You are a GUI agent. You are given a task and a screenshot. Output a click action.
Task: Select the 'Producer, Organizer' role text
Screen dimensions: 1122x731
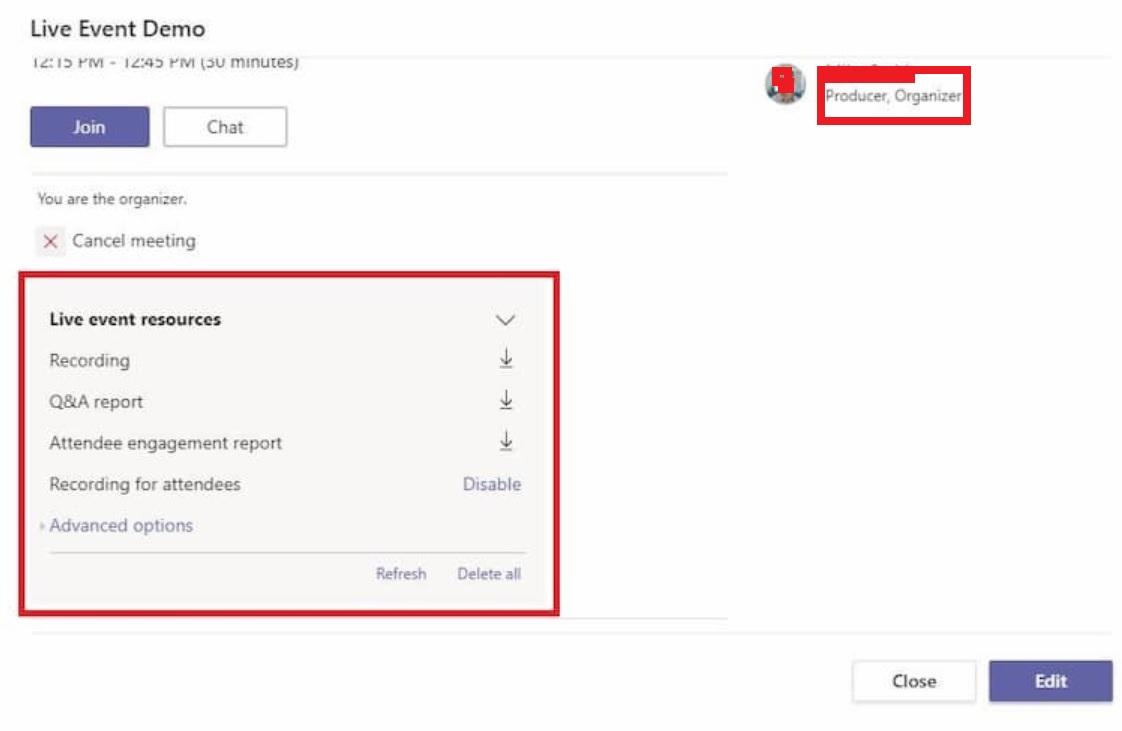click(x=893, y=96)
